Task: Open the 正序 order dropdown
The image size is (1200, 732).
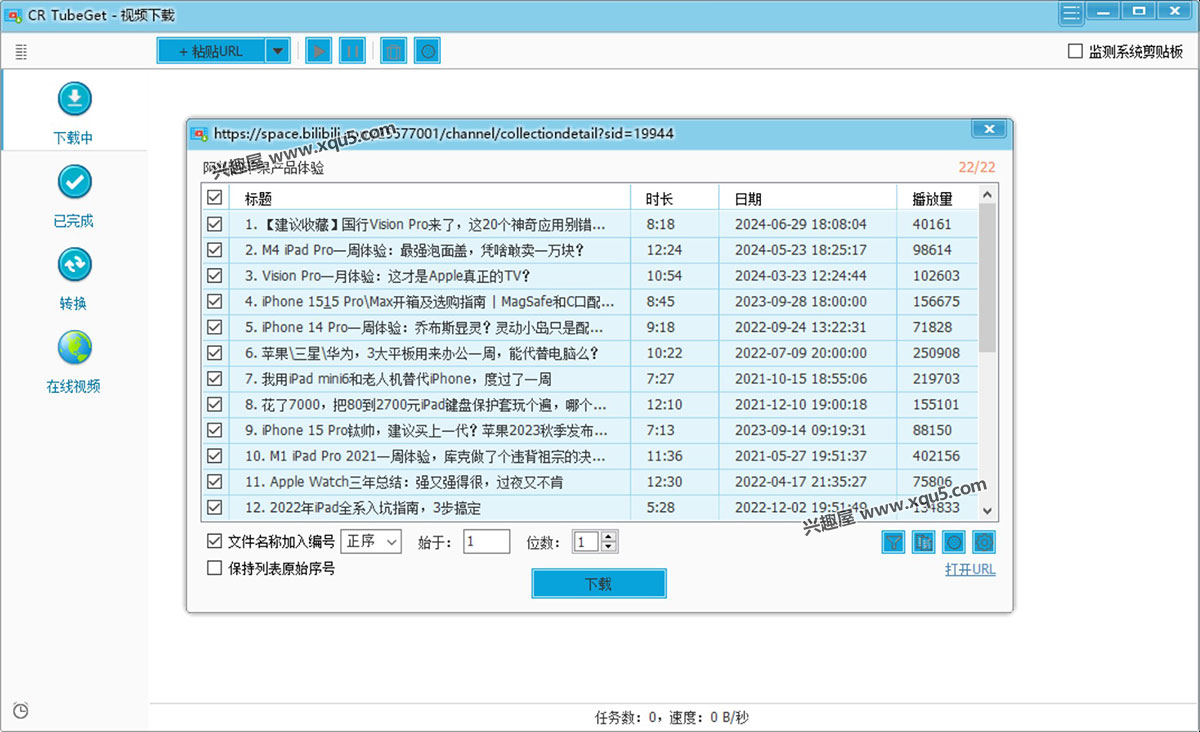Action: tap(371, 541)
